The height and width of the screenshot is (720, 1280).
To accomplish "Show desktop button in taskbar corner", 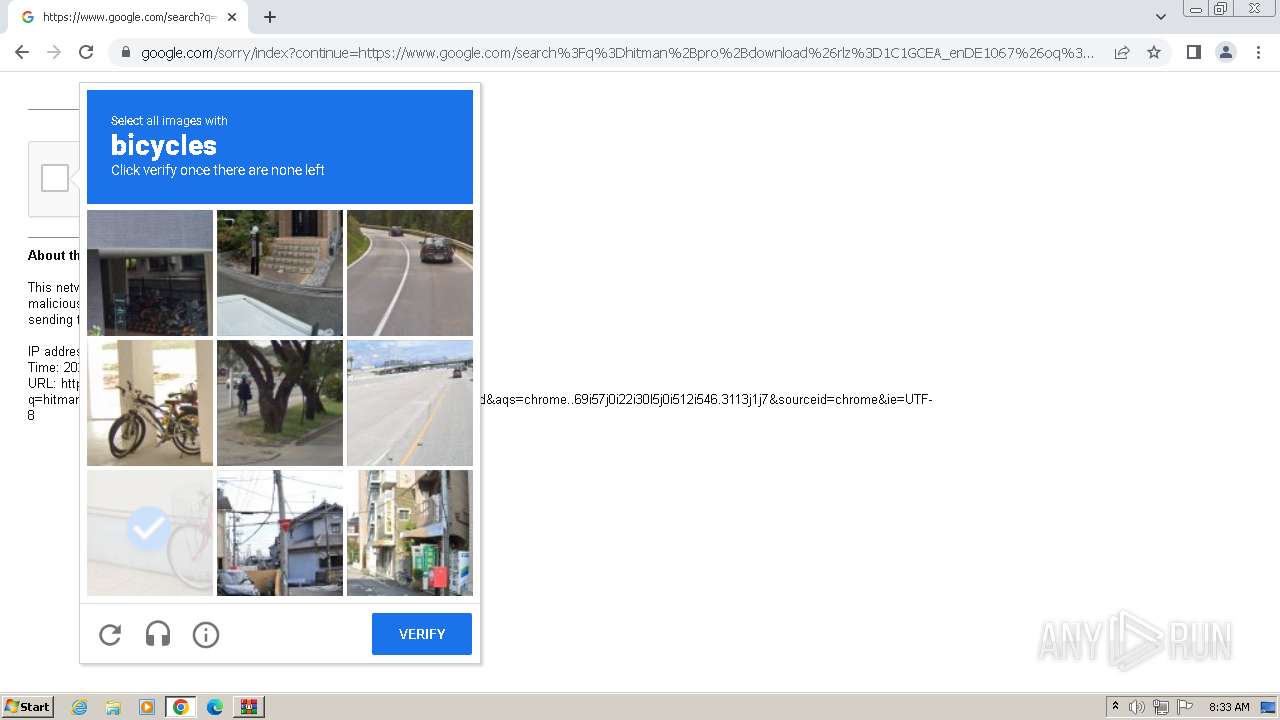I will tap(1268, 707).
